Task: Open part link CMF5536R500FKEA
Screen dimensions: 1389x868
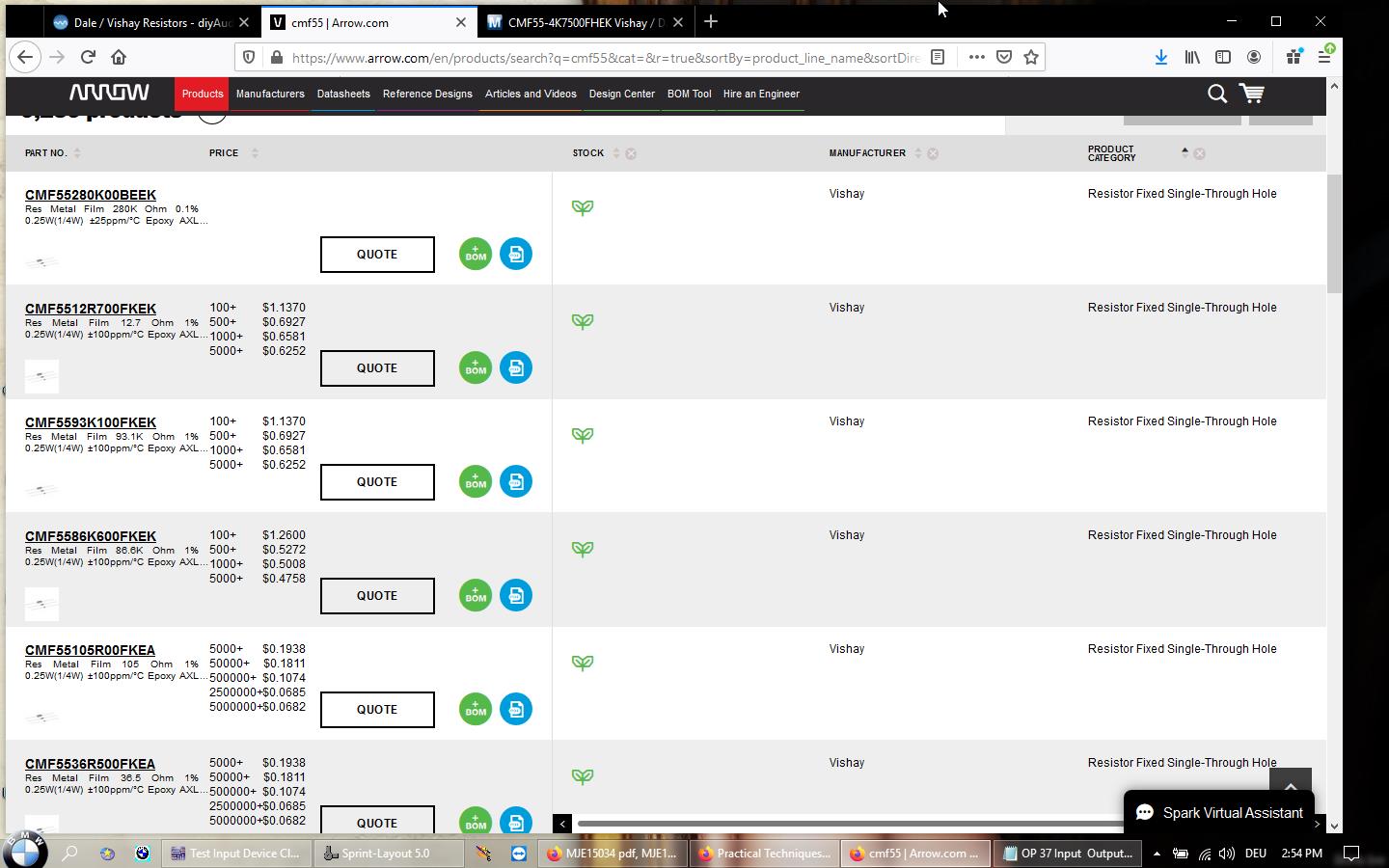Action: pos(90,764)
